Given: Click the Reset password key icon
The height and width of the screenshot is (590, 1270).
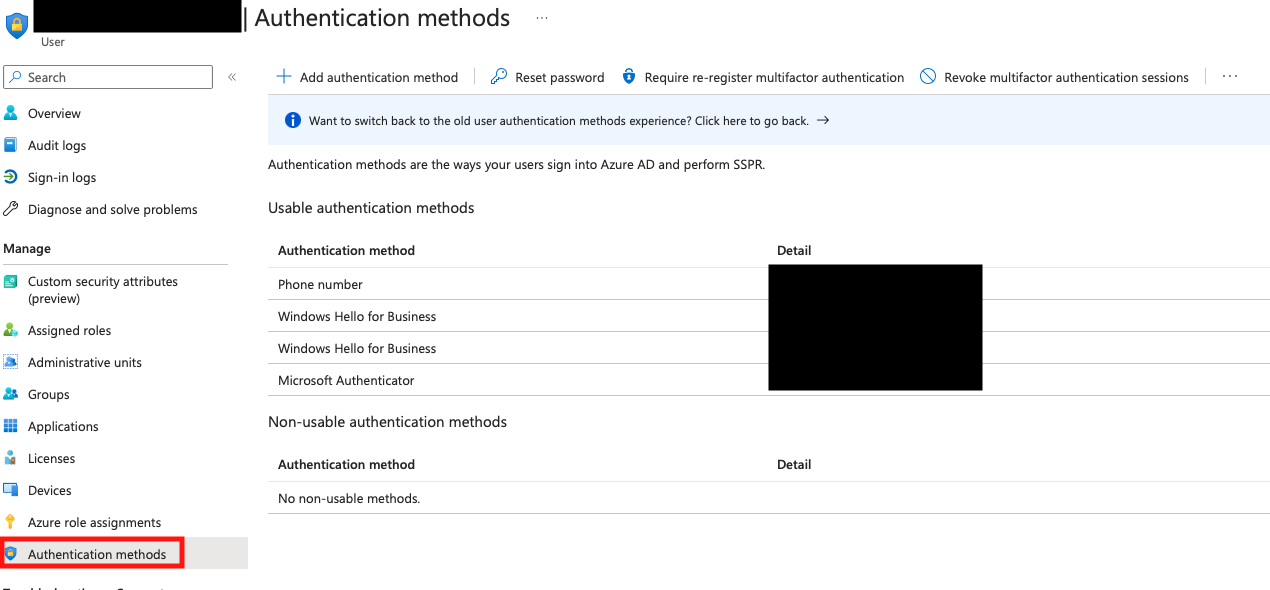Looking at the screenshot, I should [499, 77].
